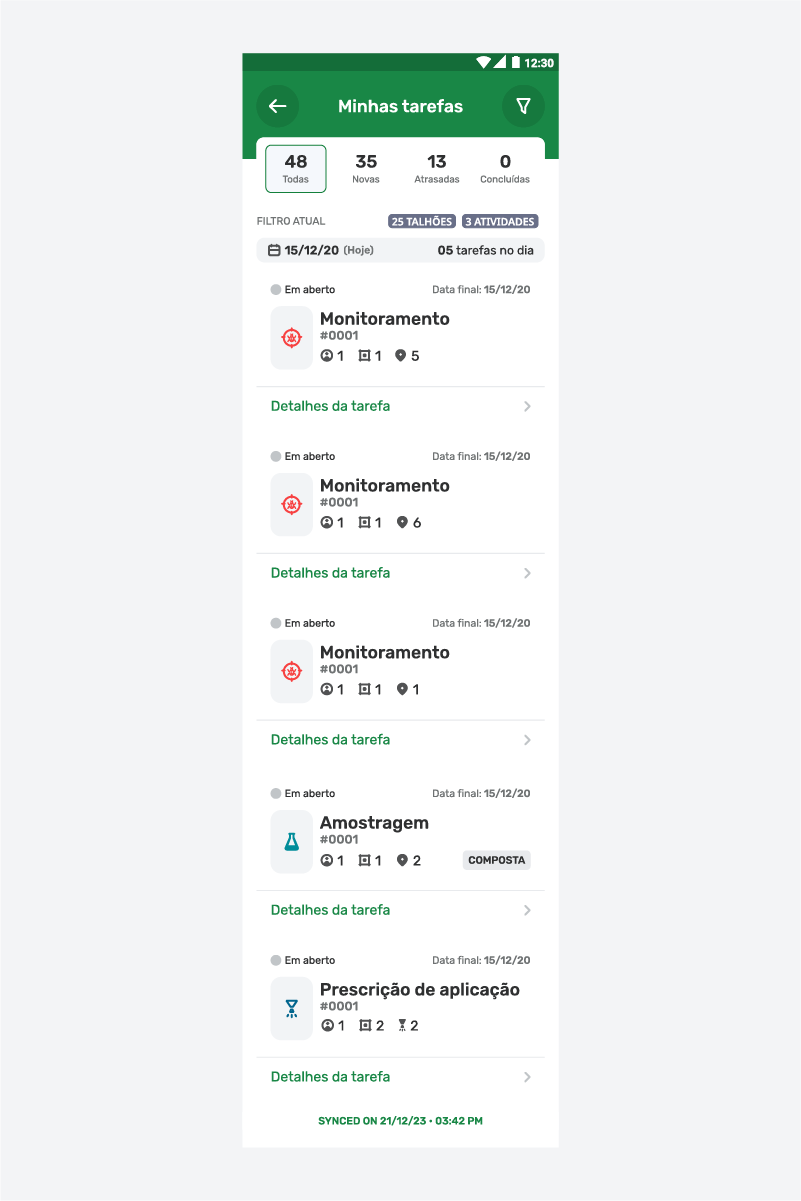Tap the second Monitoramento target icon

pyautogui.click(x=292, y=505)
